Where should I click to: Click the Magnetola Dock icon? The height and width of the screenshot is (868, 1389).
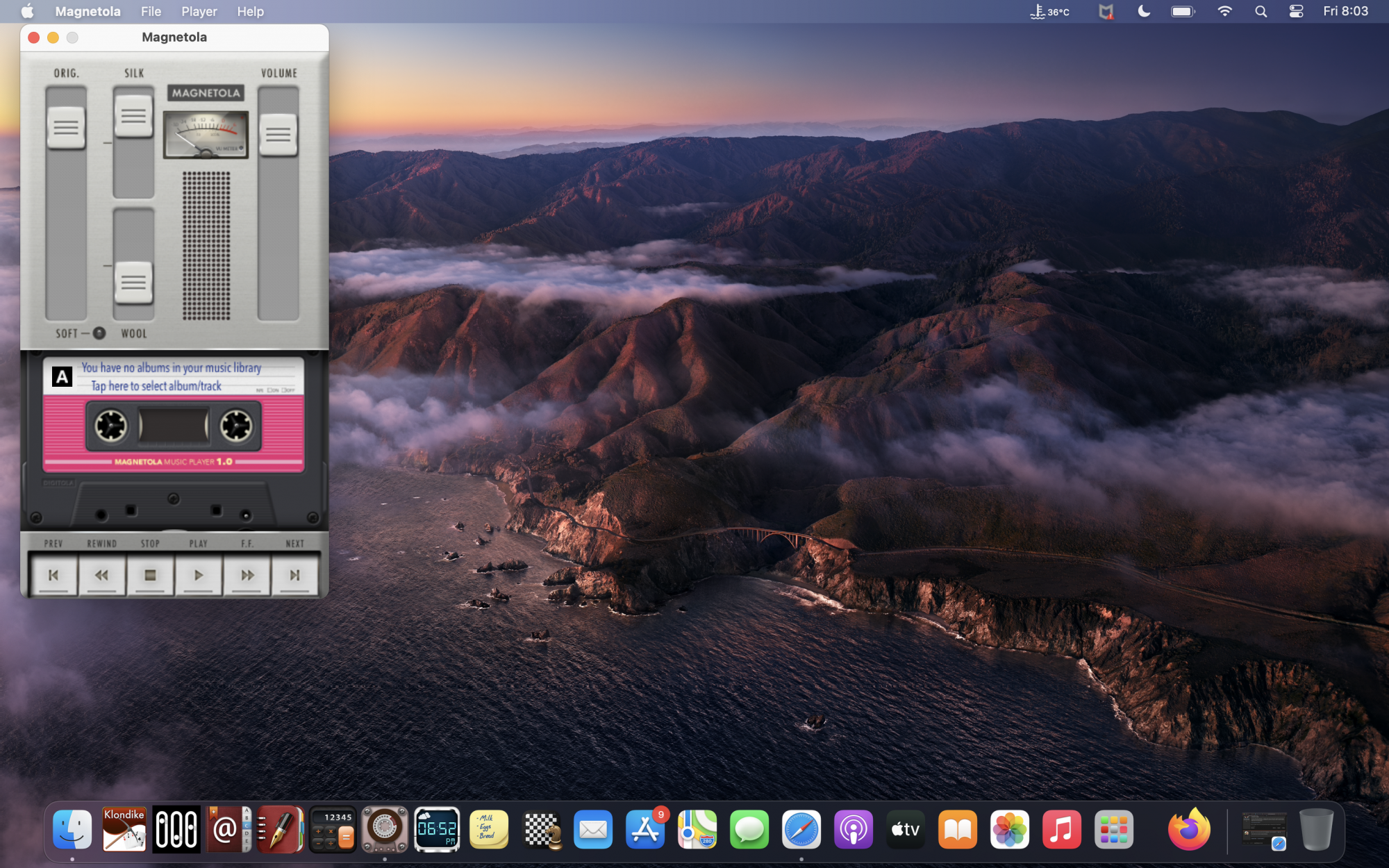[x=385, y=829]
